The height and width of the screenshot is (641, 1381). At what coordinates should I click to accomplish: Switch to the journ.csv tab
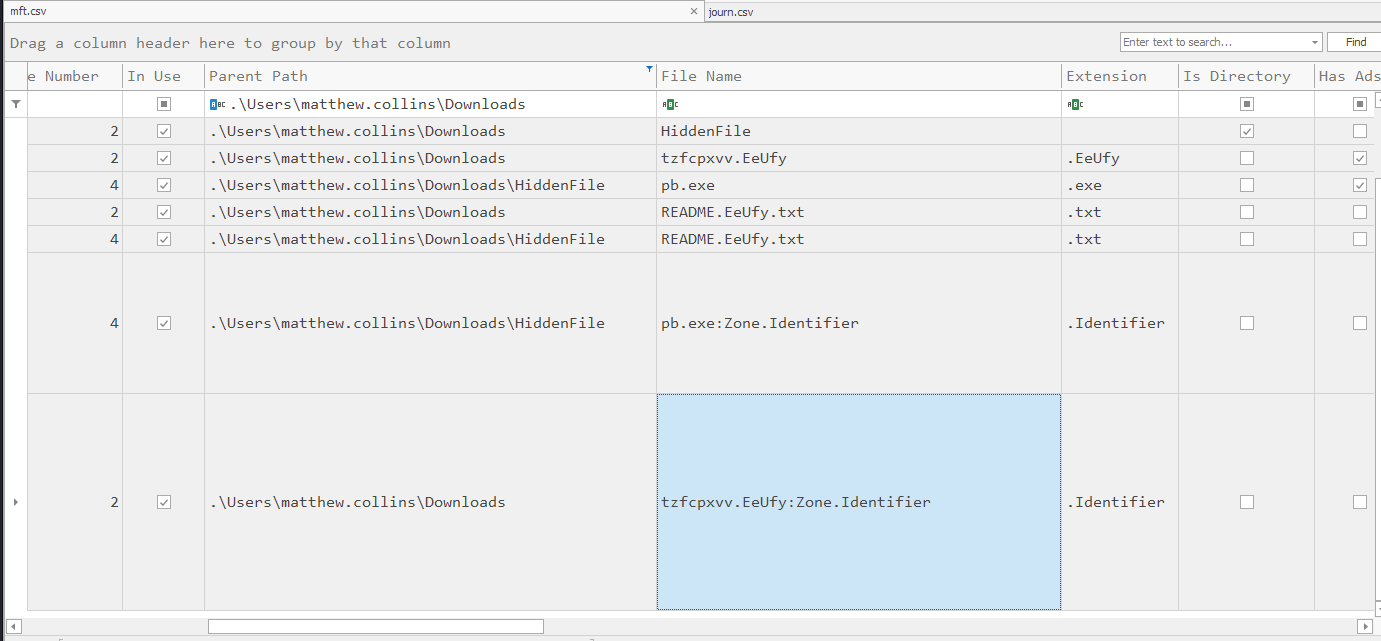731,12
